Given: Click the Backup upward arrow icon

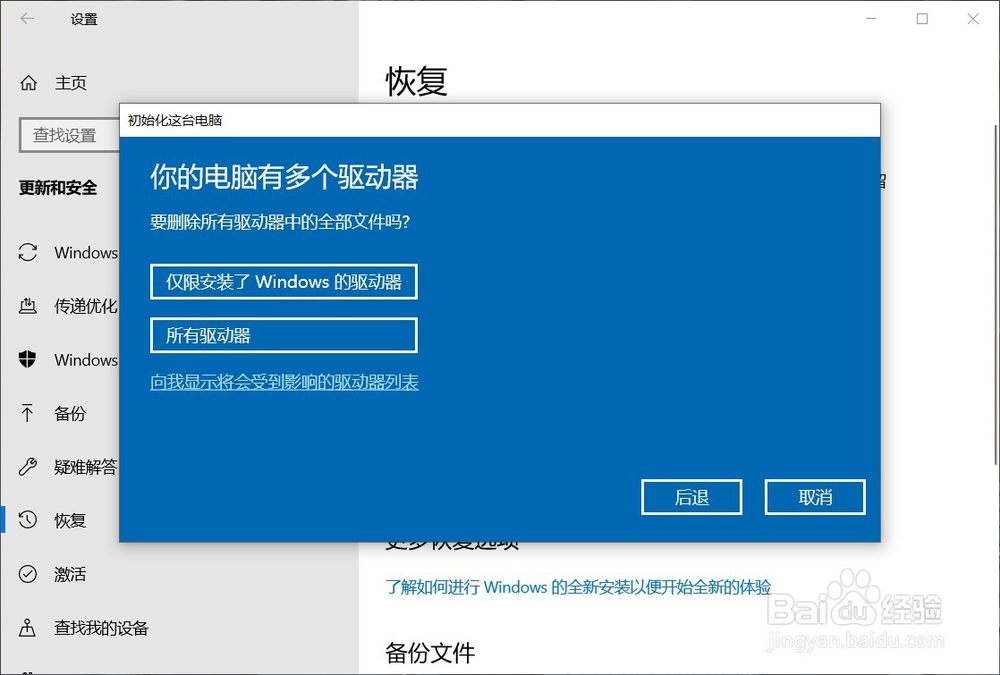Looking at the screenshot, I should [x=27, y=413].
